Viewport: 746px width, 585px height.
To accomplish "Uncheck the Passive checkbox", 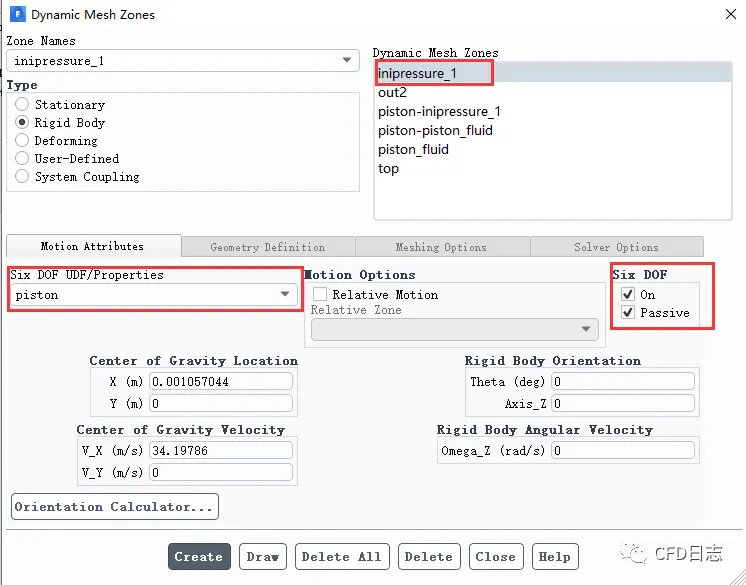I will coord(628,312).
